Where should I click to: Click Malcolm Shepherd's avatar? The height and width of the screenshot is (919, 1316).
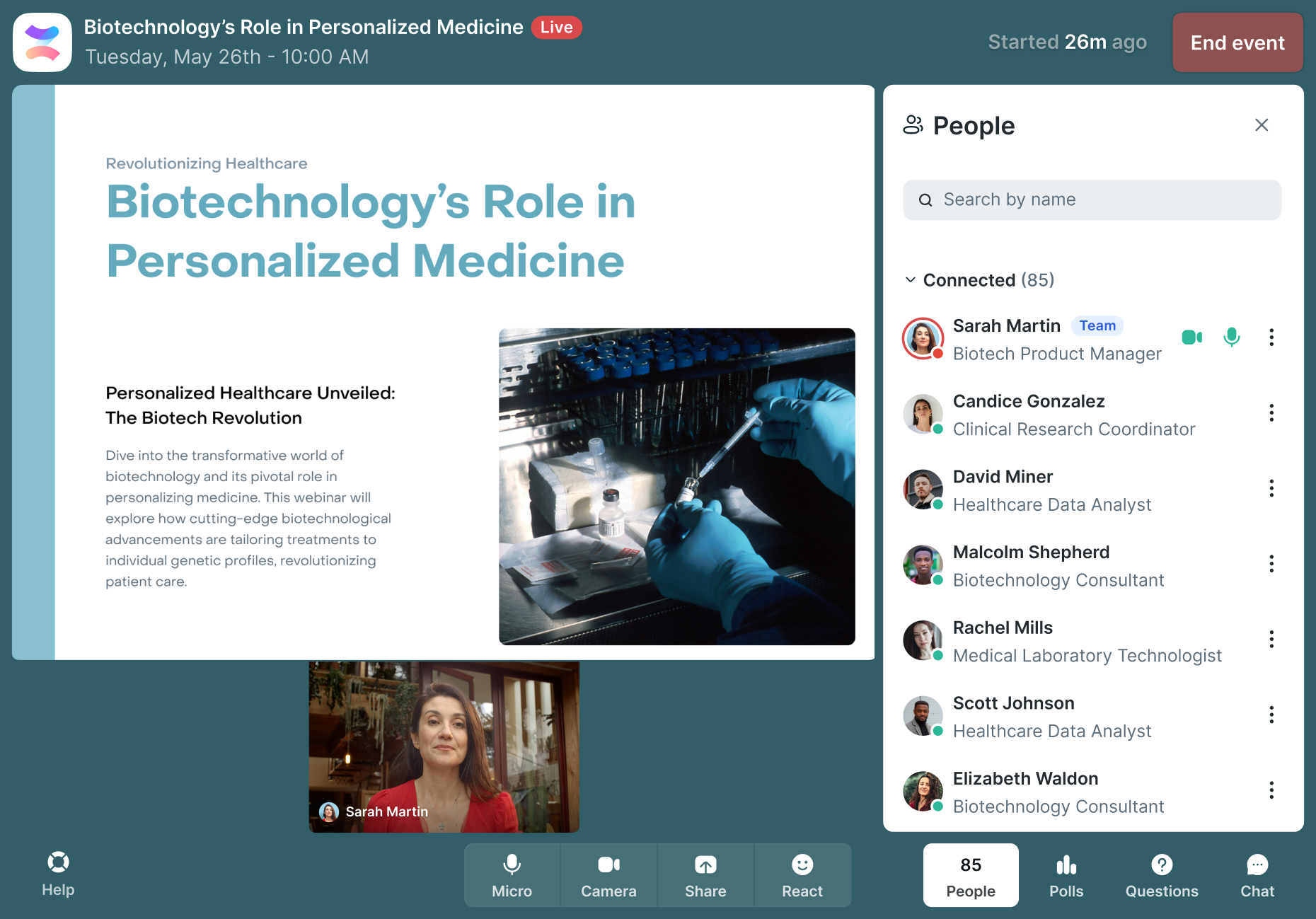[x=923, y=565]
